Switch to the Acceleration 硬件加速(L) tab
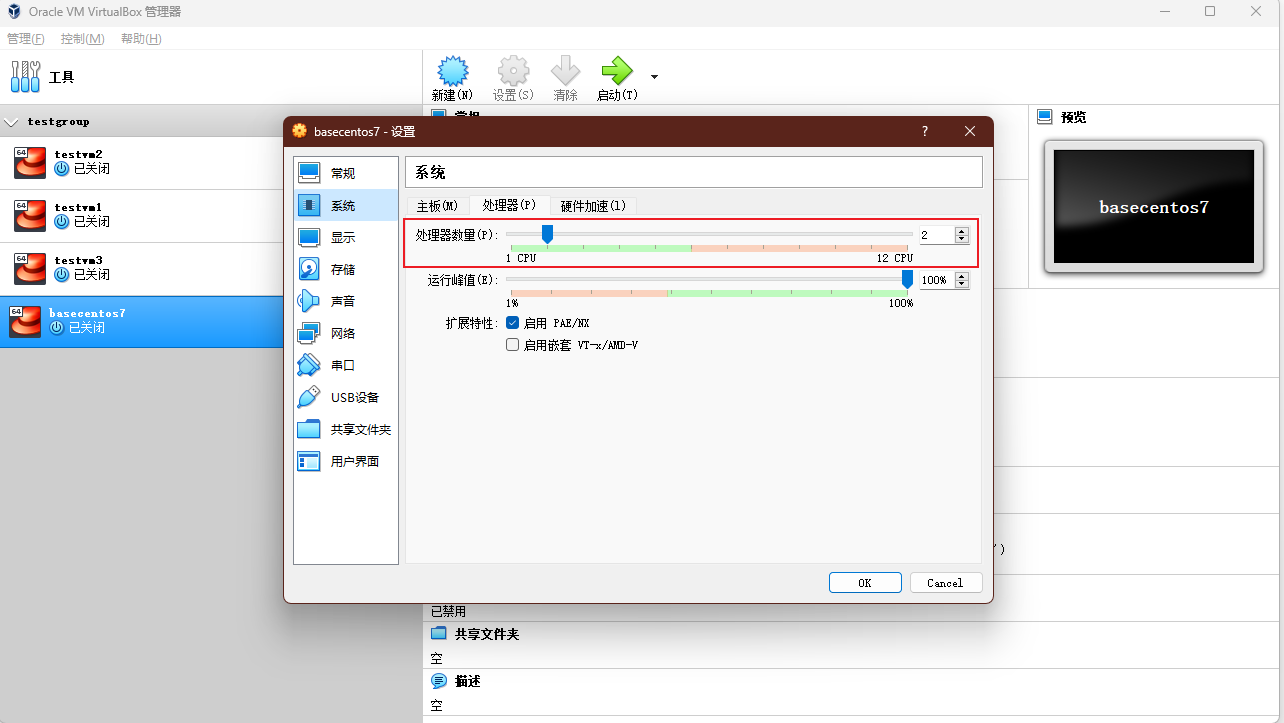 593,206
